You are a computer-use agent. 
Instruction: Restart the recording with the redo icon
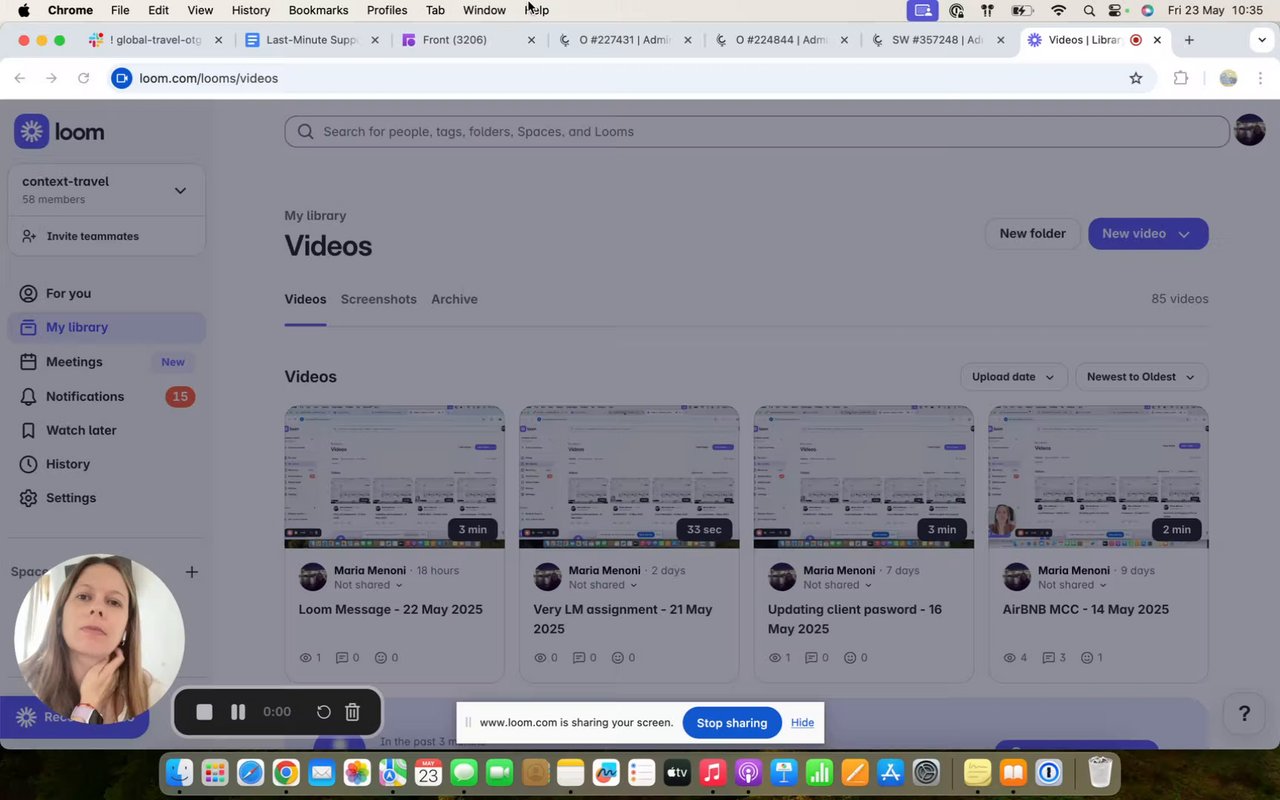click(x=323, y=712)
